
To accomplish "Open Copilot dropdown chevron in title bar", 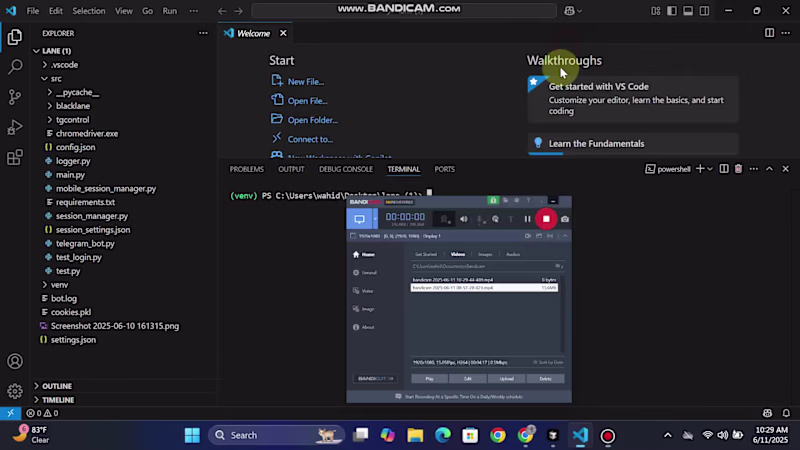I will tap(579, 11).
